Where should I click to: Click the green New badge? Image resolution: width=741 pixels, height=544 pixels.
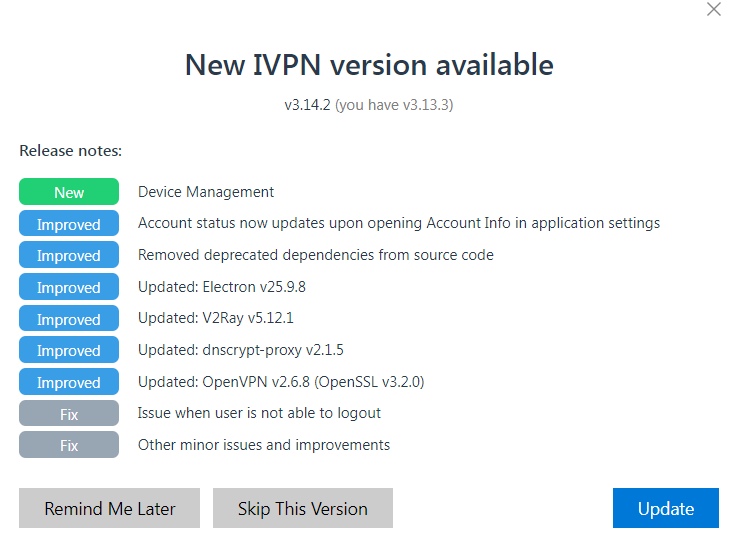tap(69, 192)
